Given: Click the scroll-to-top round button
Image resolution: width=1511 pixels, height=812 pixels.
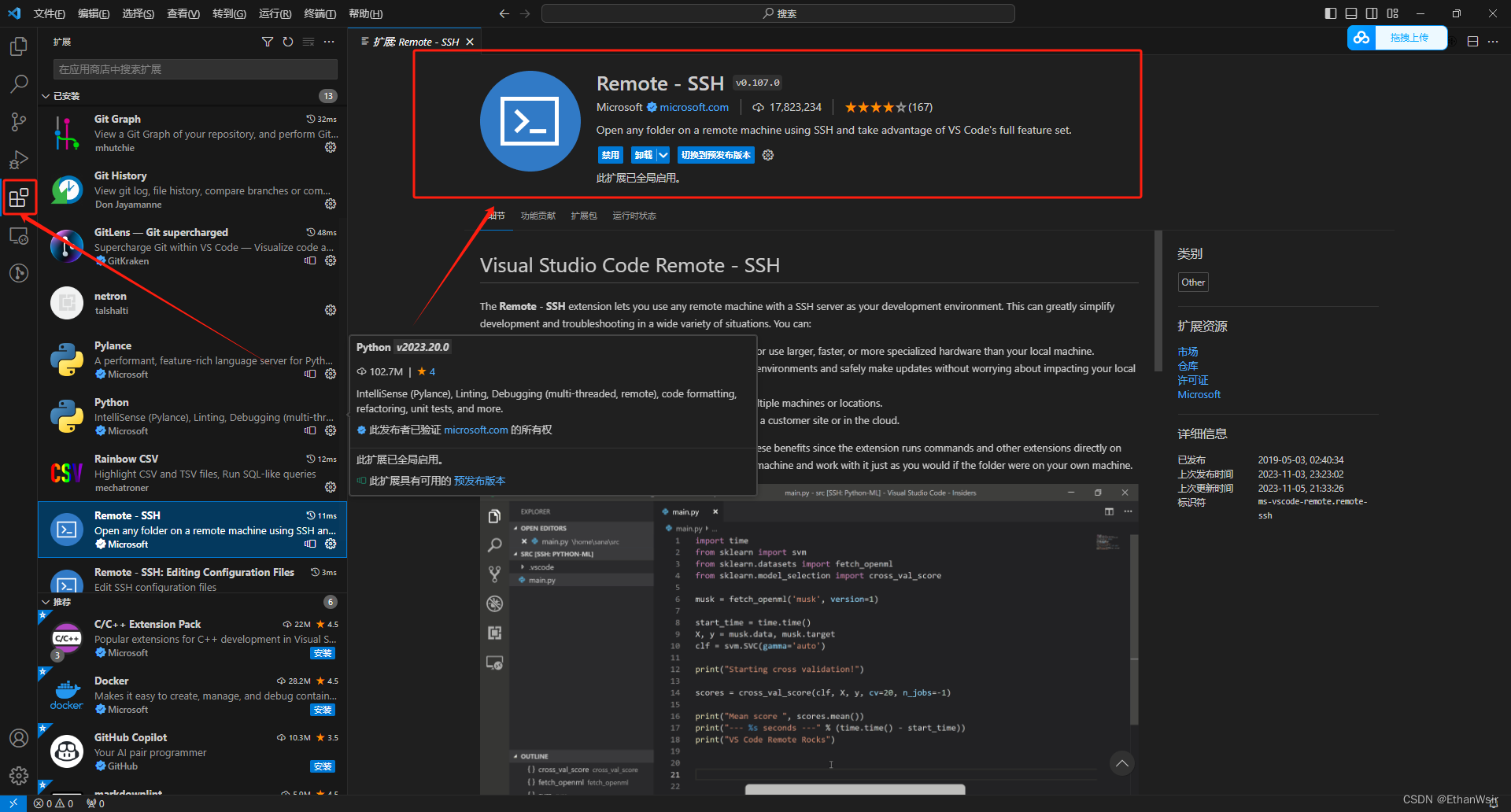Looking at the screenshot, I should point(1122,763).
